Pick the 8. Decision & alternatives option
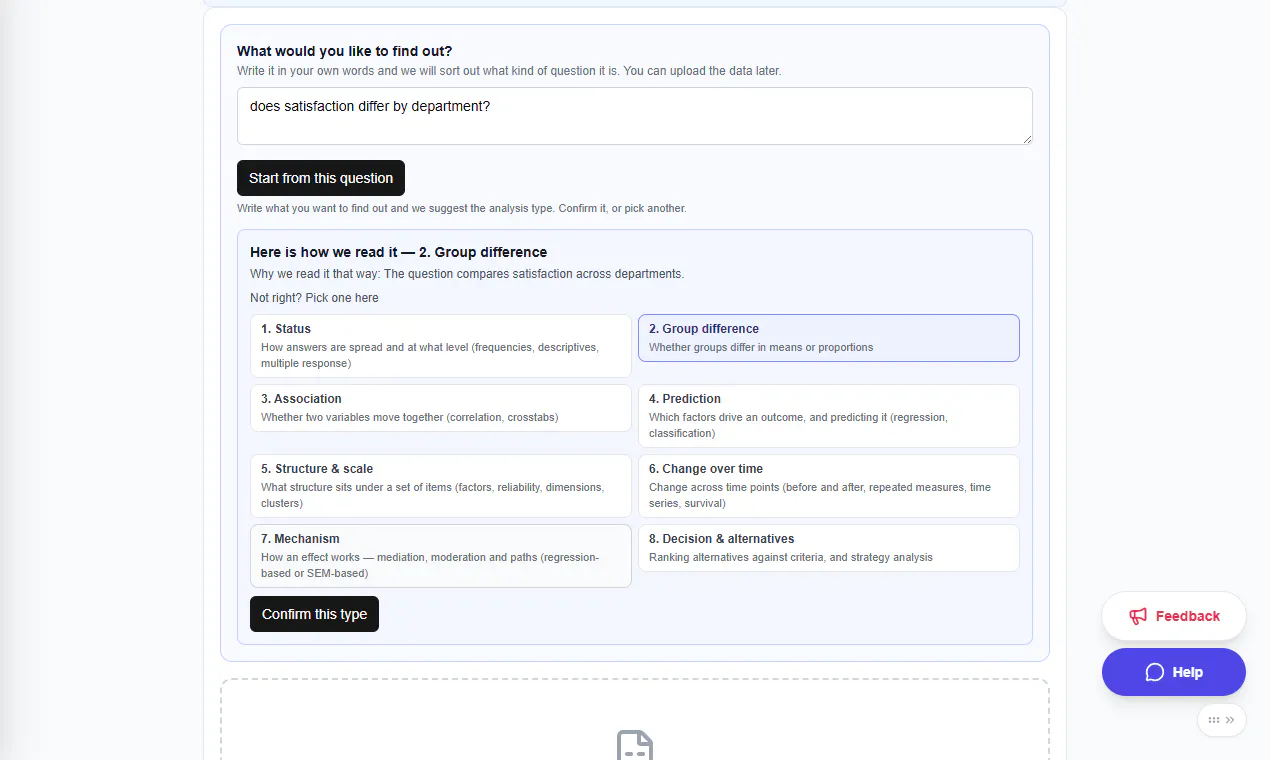 point(829,548)
